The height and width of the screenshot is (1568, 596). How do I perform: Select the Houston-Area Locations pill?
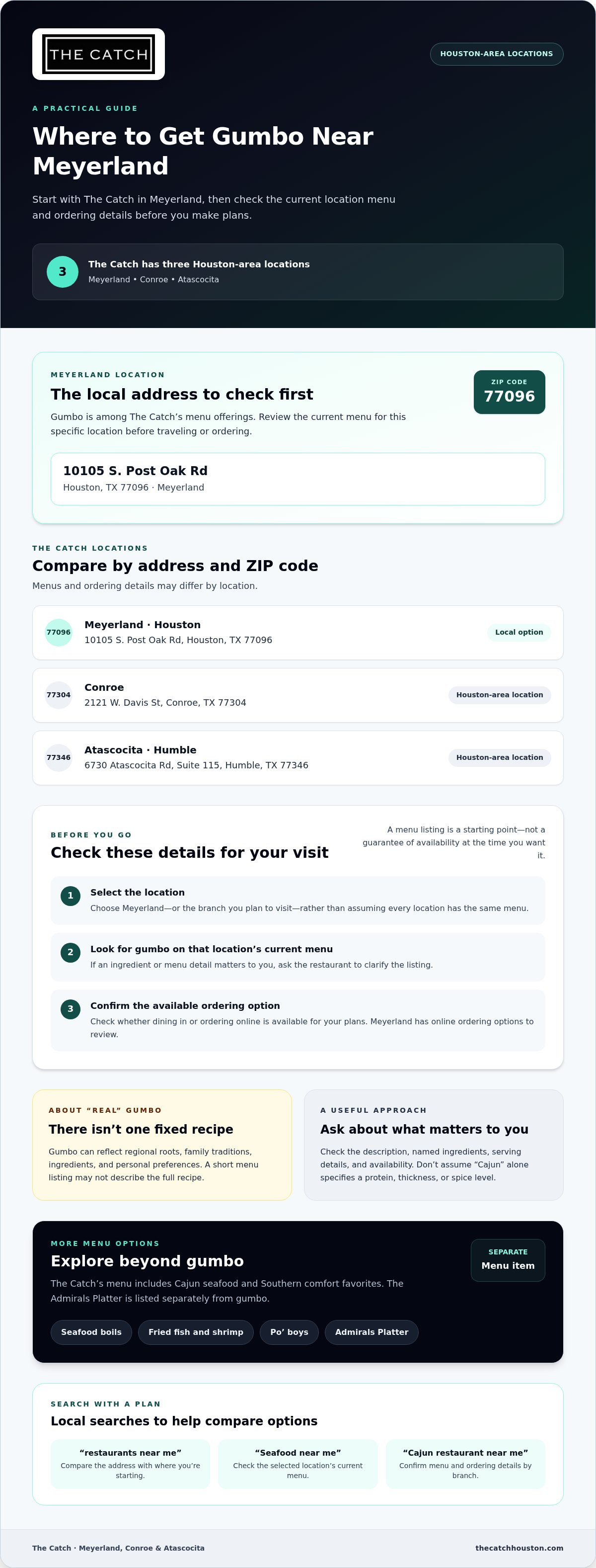click(x=496, y=54)
